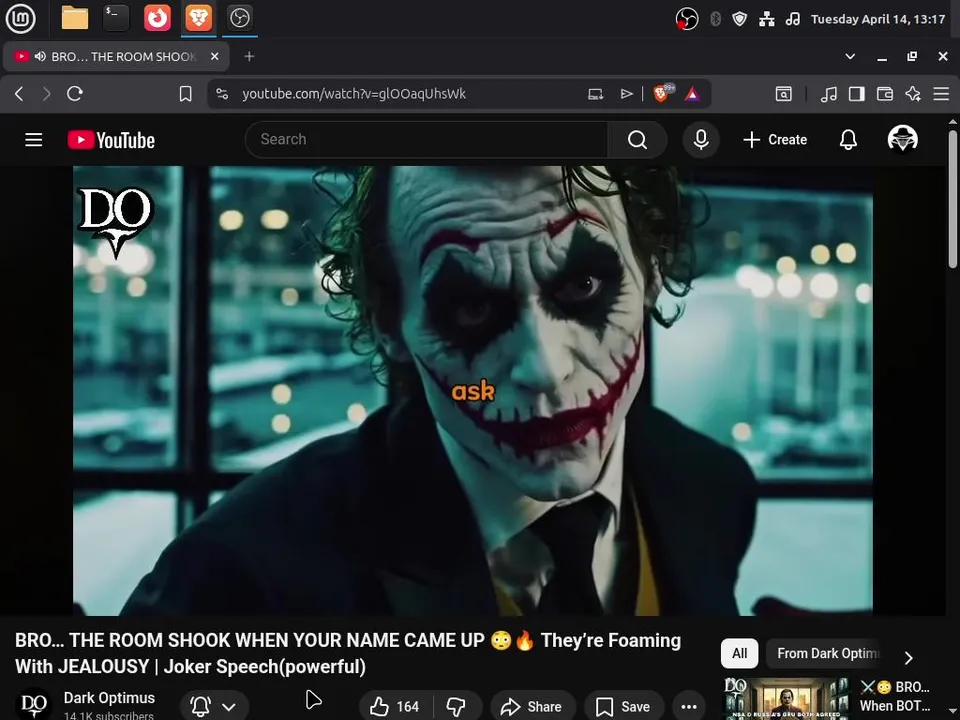Go back to the previous page
This screenshot has height=720, width=960.
coord(19,94)
